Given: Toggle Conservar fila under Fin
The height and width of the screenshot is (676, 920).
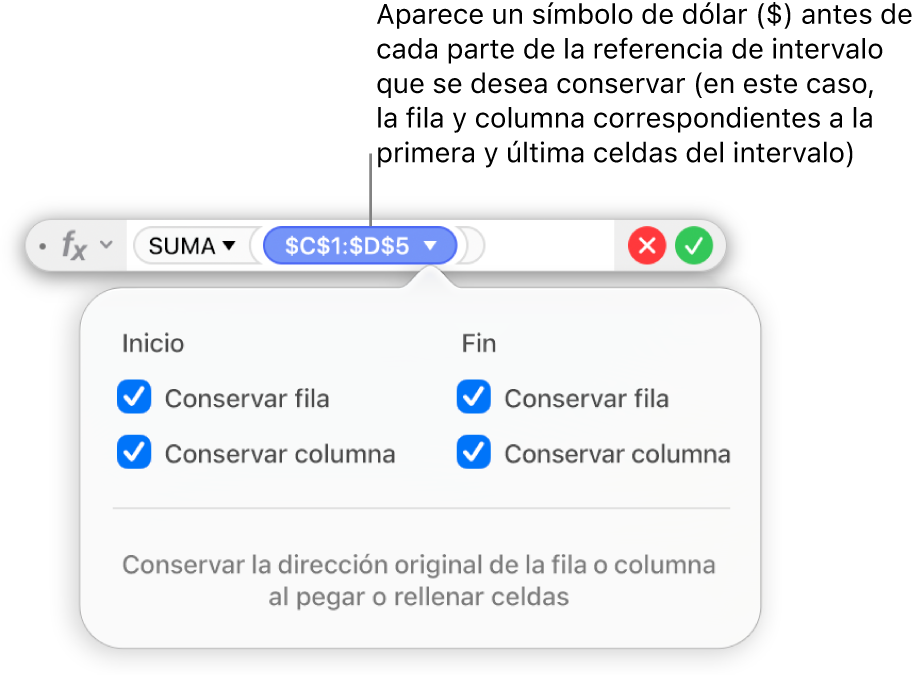Looking at the screenshot, I should point(473,397).
